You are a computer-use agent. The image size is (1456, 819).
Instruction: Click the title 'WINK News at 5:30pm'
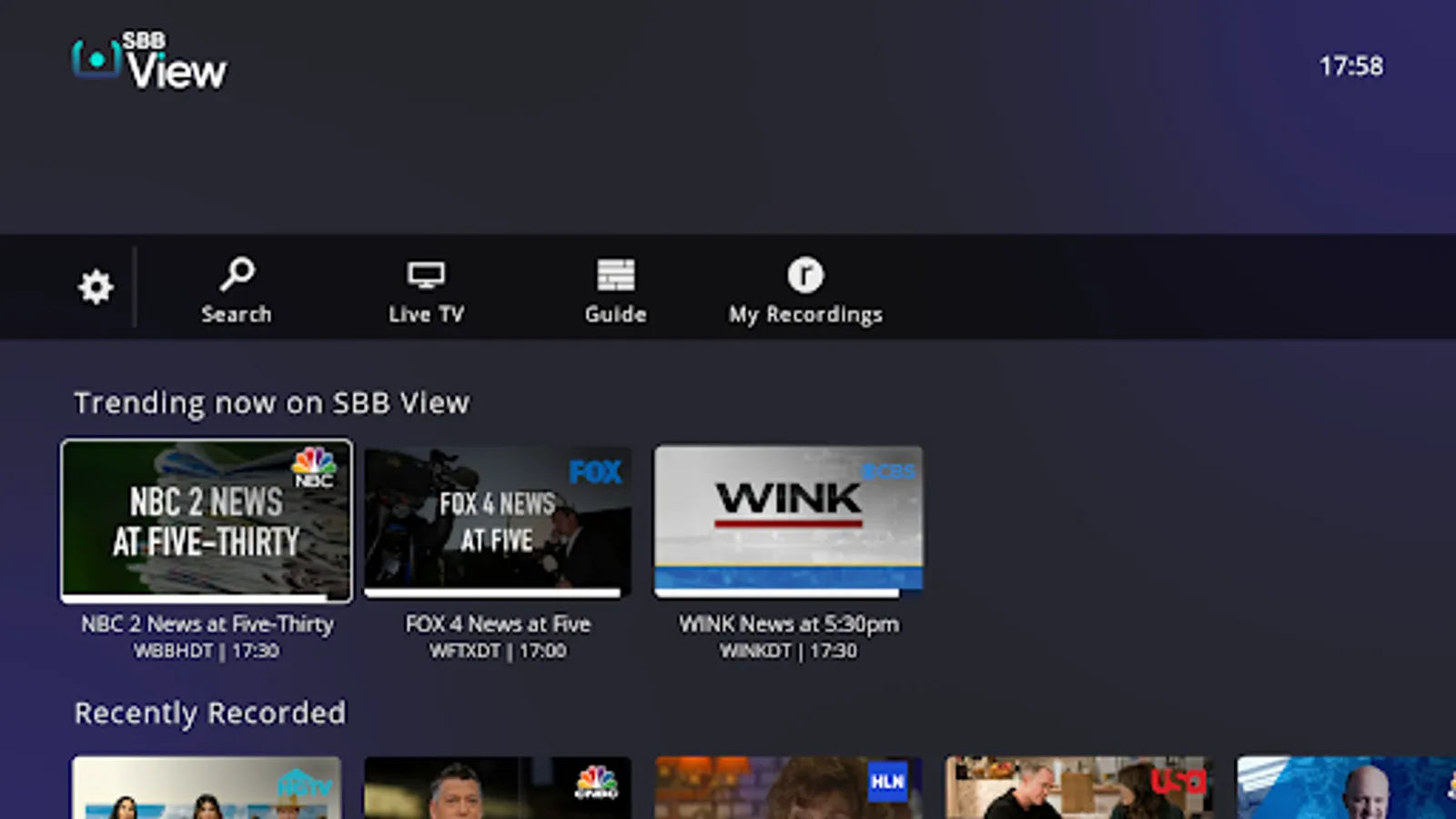coord(789,624)
